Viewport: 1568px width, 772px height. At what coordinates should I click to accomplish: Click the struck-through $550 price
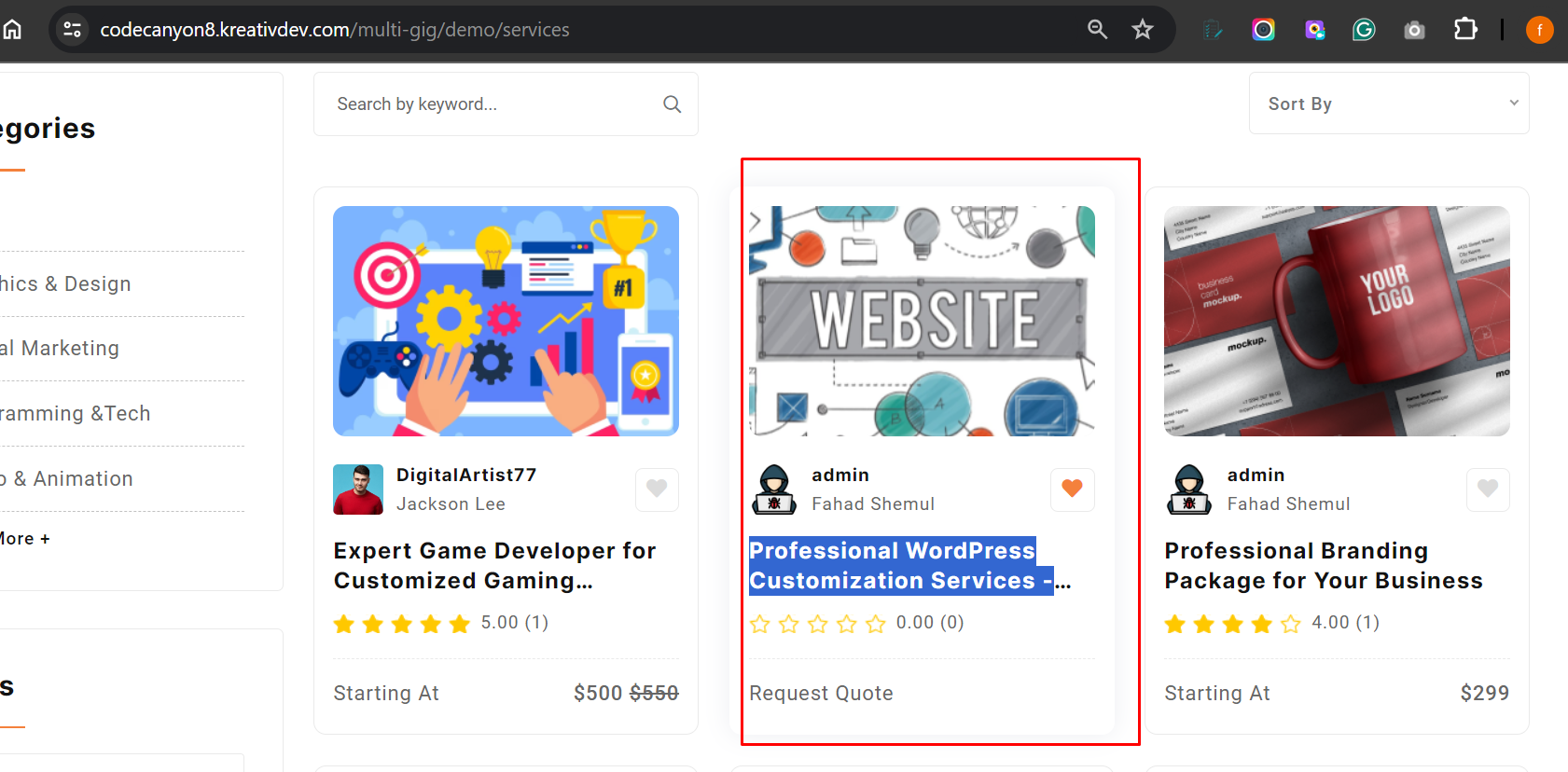click(x=654, y=693)
